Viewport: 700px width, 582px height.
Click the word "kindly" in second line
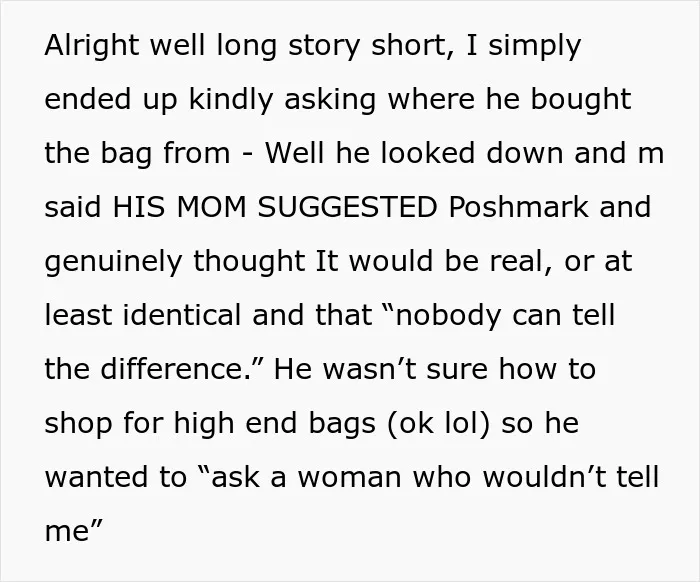[231, 99]
